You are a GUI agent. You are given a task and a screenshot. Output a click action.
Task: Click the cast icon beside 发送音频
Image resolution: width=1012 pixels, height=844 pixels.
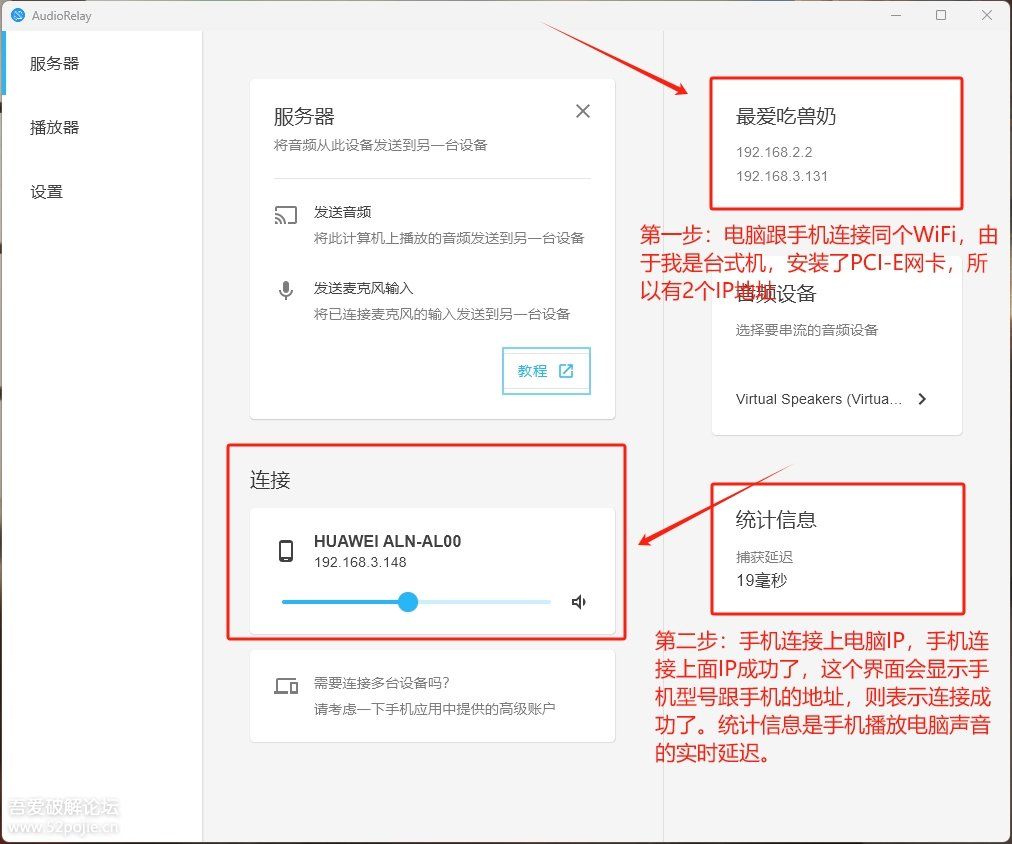[x=286, y=215]
